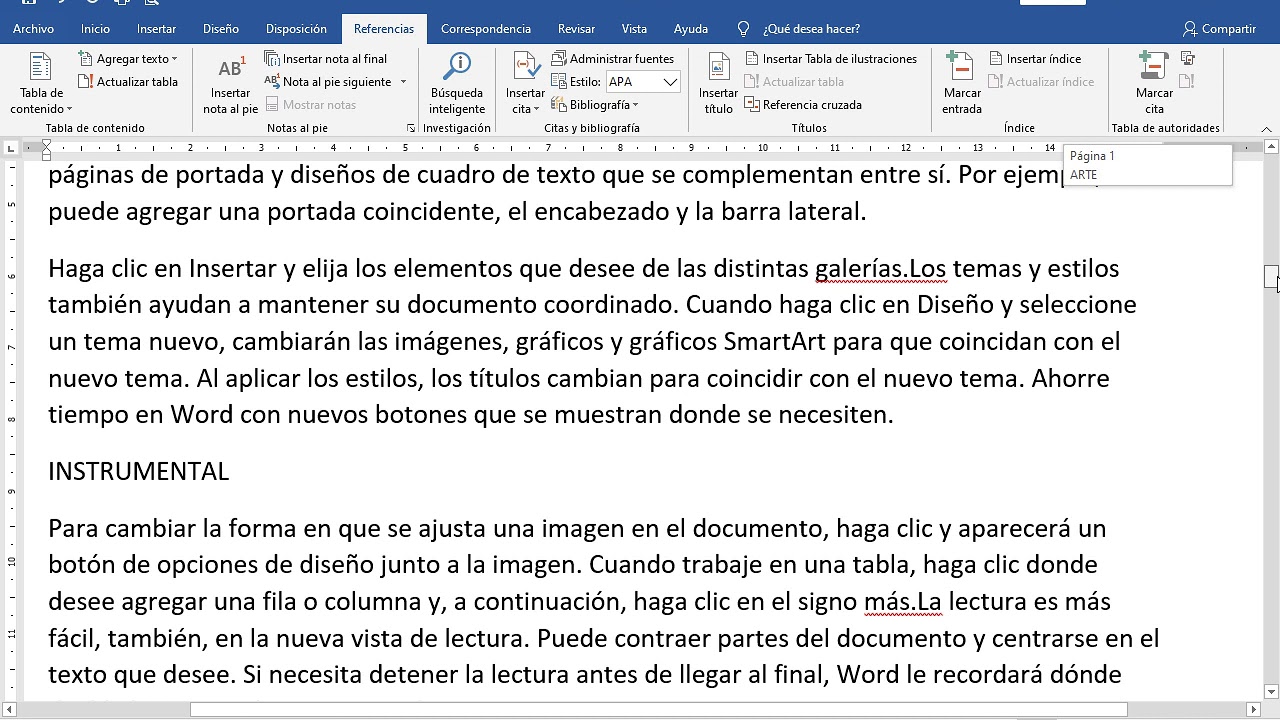Click Insertar índice
Image resolution: width=1280 pixels, height=720 pixels.
pos(1035,59)
